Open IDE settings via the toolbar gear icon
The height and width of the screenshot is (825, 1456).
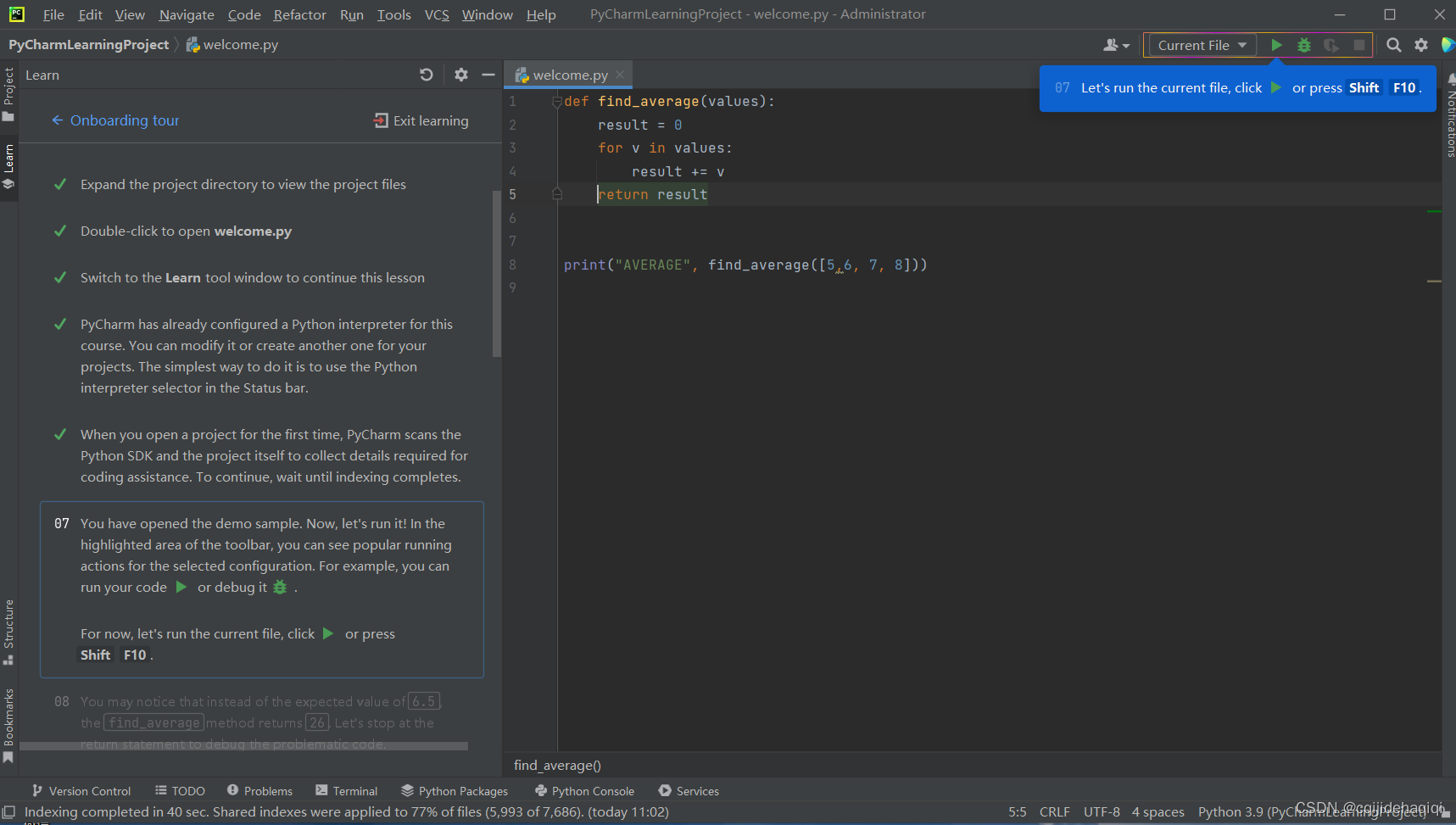pos(1421,44)
